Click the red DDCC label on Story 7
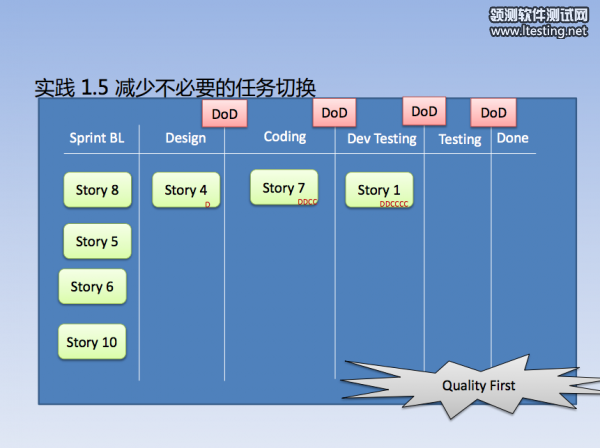The height and width of the screenshot is (448, 600). pos(308,202)
